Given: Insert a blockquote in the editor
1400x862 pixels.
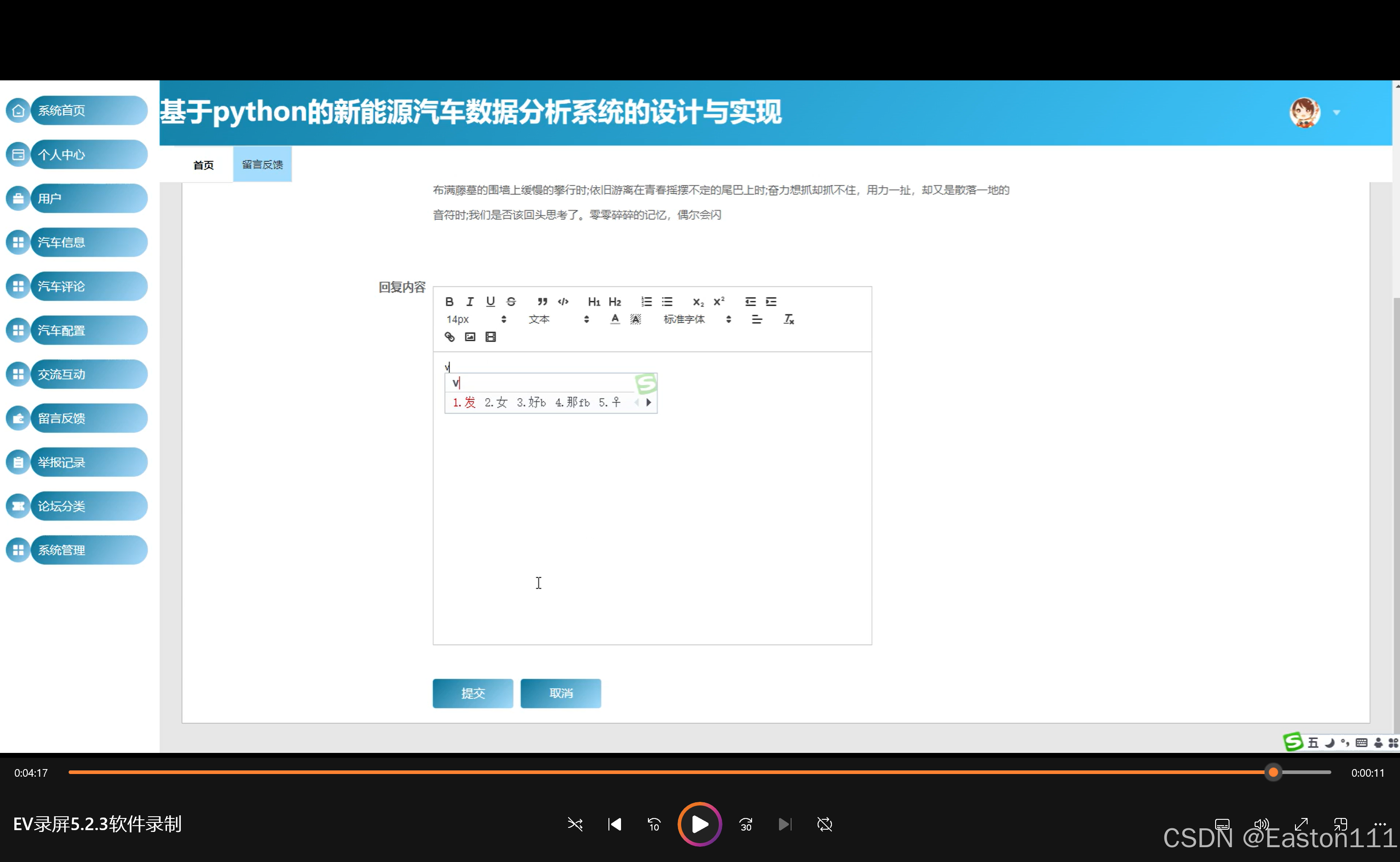Looking at the screenshot, I should (542, 302).
